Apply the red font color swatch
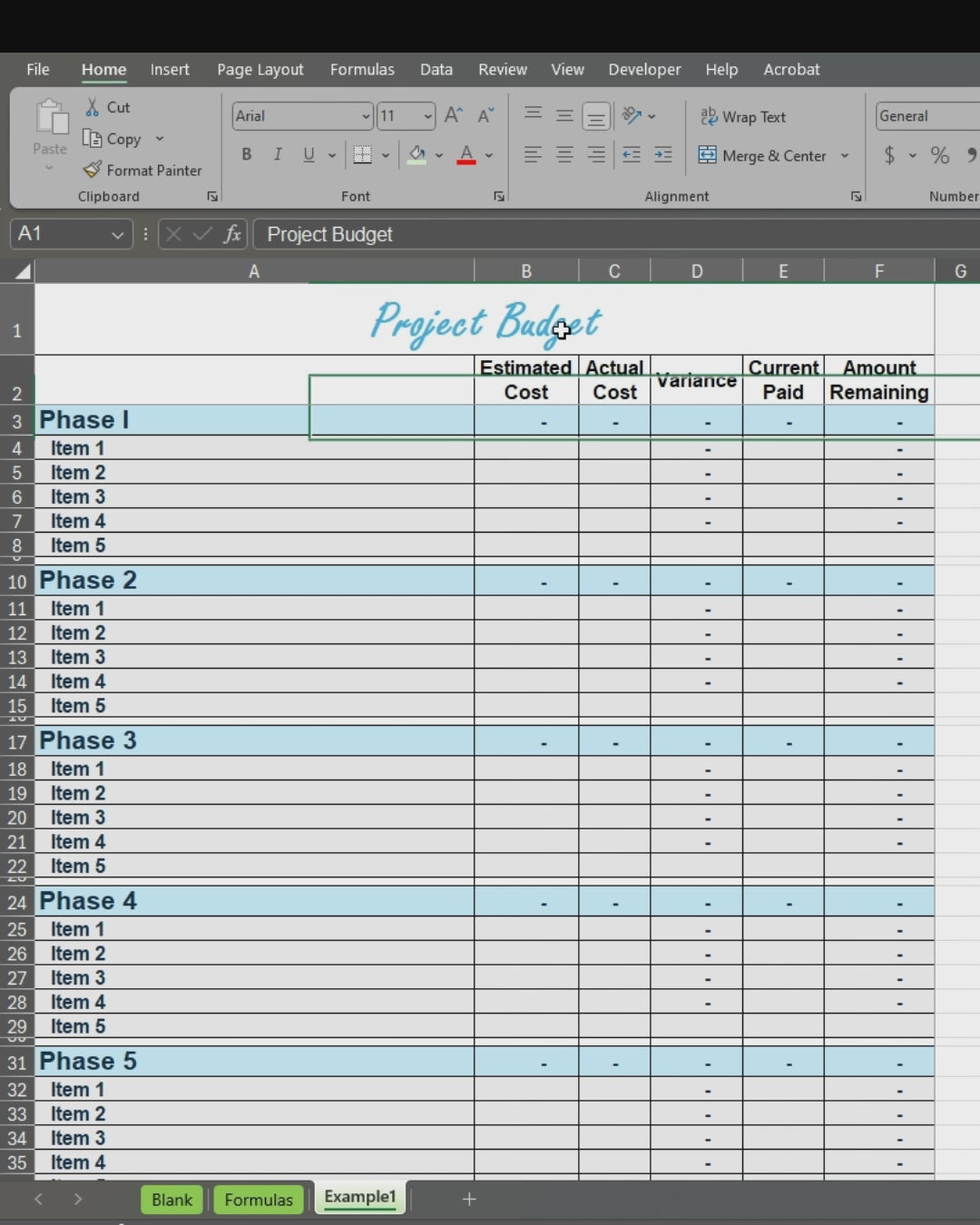This screenshot has height=1225, width=980. coord(466,155)
